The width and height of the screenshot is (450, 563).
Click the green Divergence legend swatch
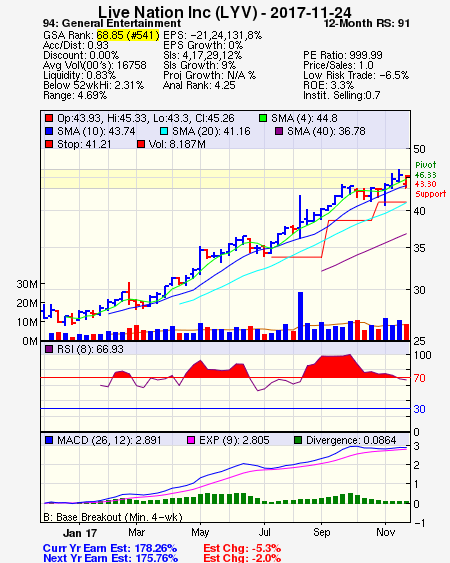tap(298, 440)
